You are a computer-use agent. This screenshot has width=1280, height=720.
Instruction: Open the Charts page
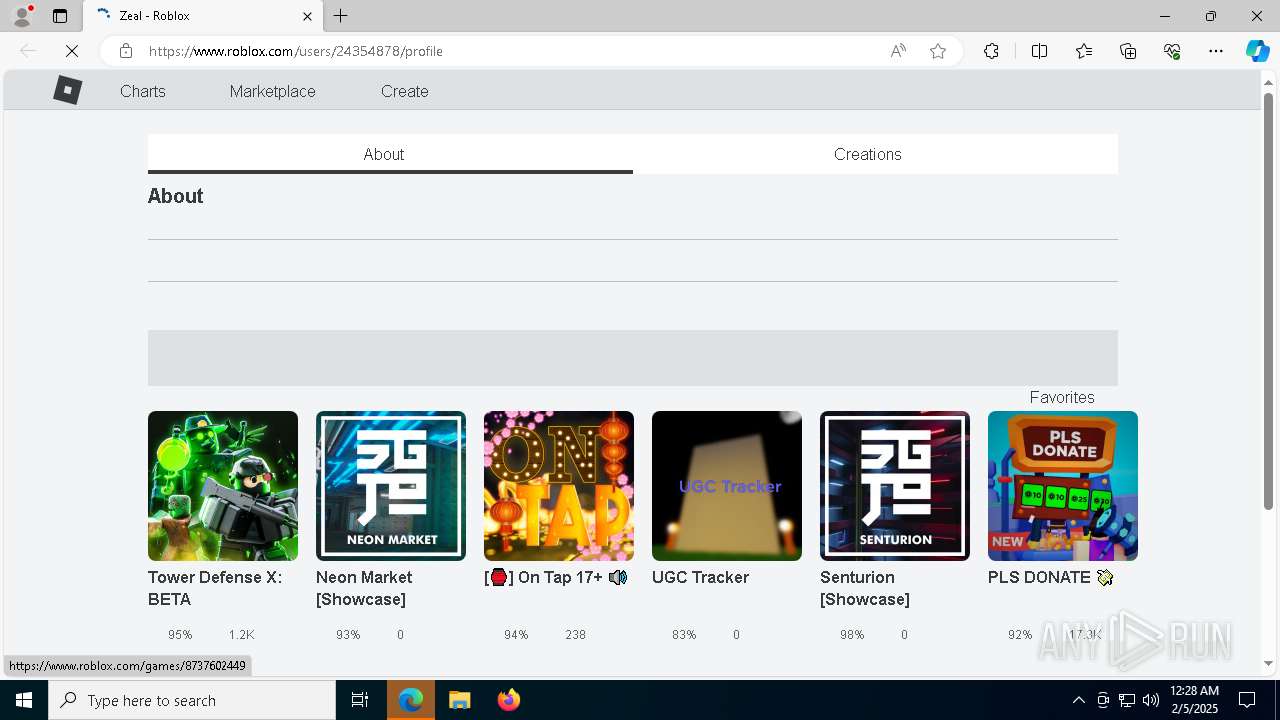pos(143,91)
